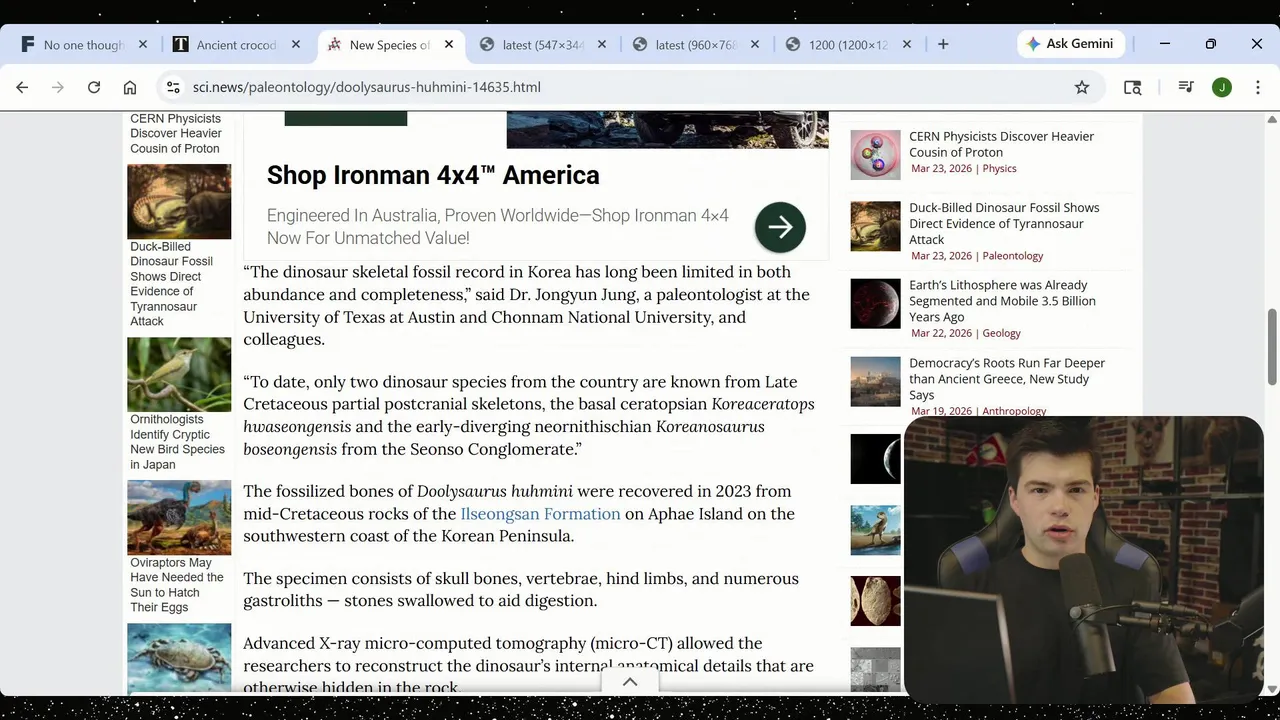Open 'Earth's Lithosphere was Already Segmented' article
This screenshot has height=720, width=1280.
pos(1002,300)
